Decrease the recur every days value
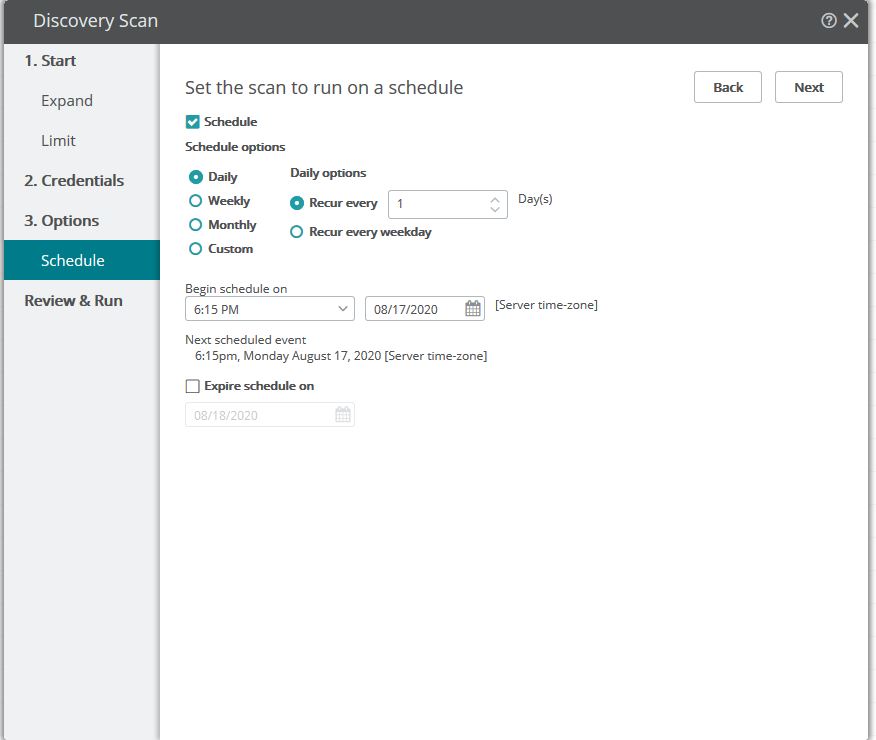 [x=495, y=209]
